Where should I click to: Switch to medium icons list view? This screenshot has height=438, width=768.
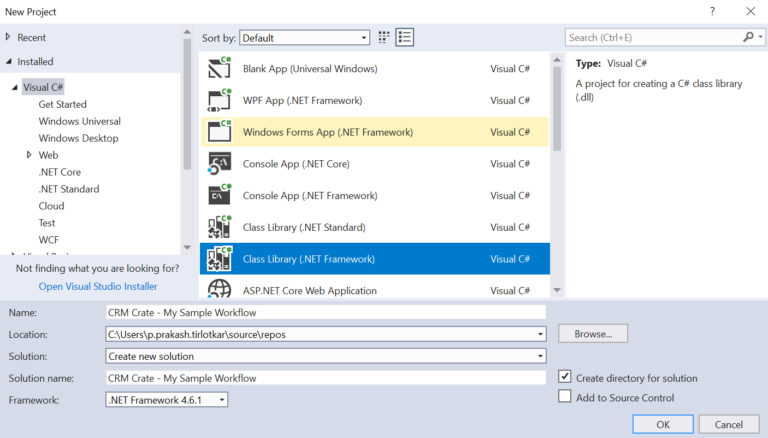tap(405, 37)
